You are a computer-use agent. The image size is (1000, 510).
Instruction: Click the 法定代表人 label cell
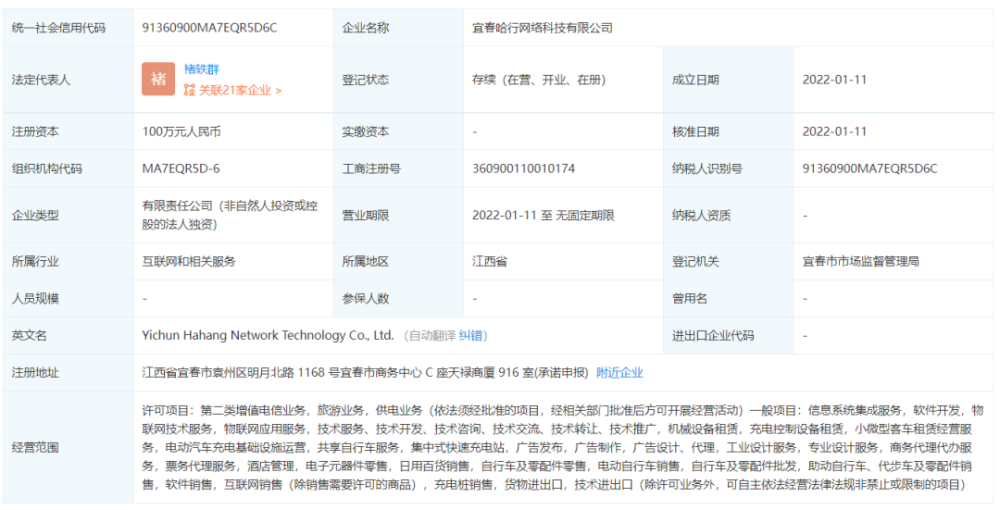[x=68, y=80]
